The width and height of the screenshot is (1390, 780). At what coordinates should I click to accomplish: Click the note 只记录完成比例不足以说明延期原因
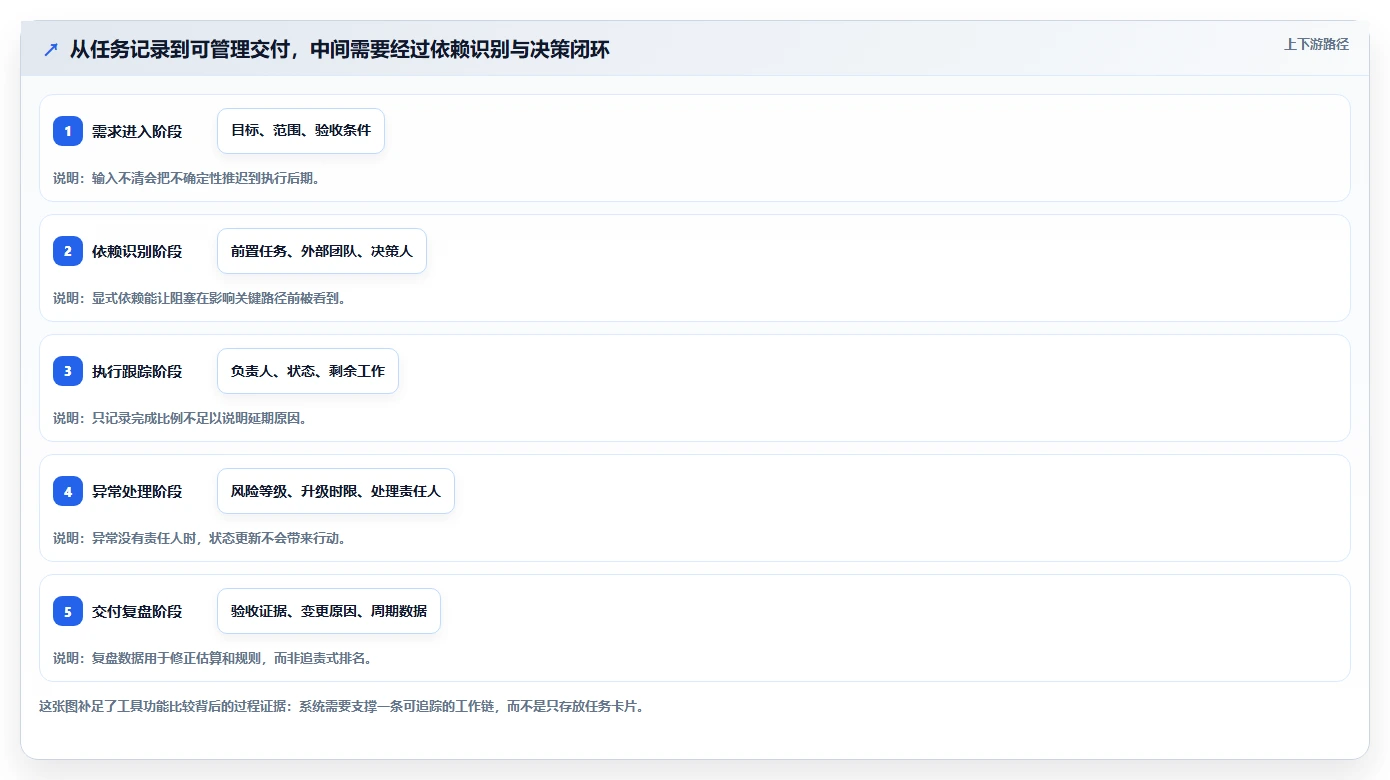[x=180, y=418]
